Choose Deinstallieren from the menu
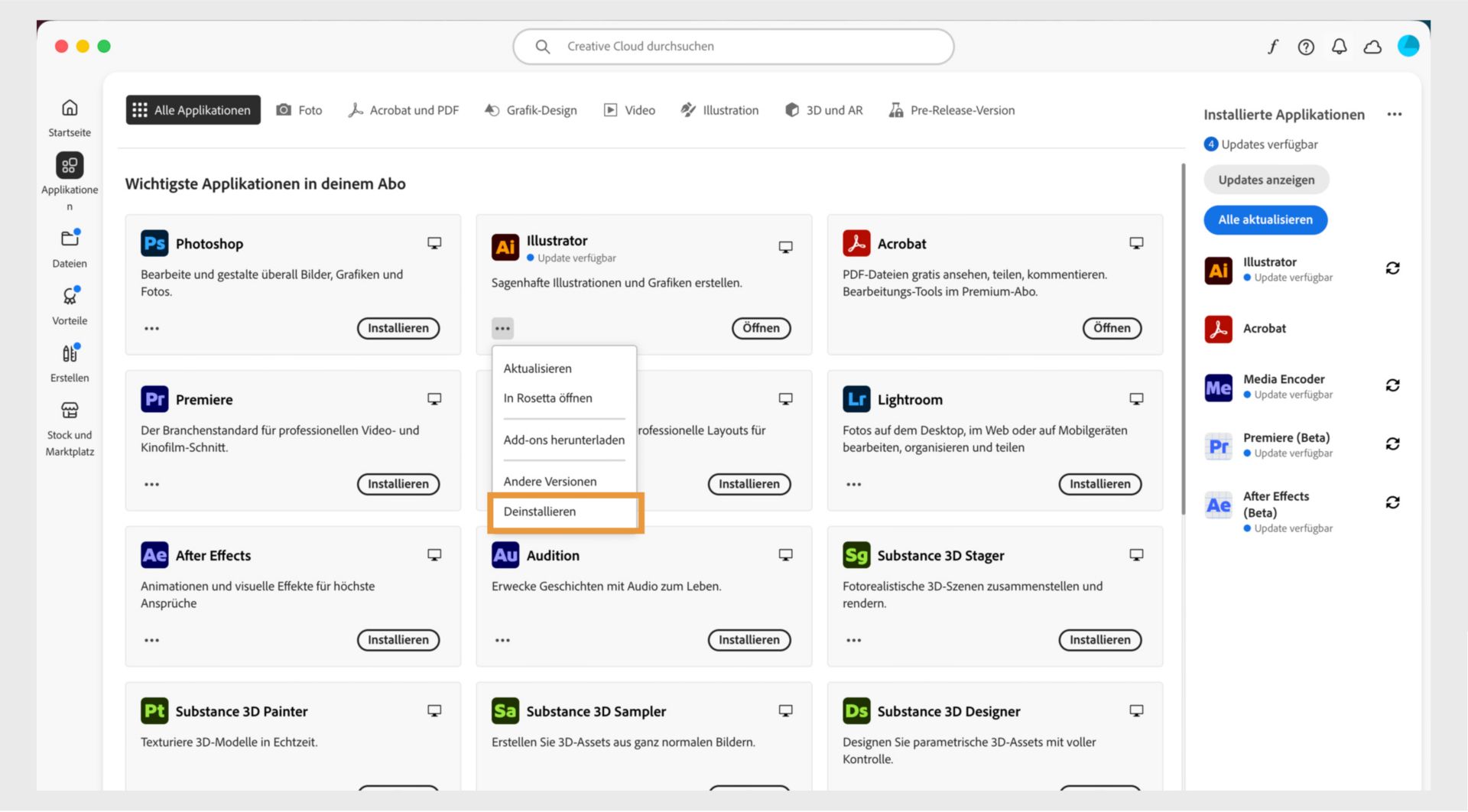Viewport: 1468px width, 812px height. 564,512
